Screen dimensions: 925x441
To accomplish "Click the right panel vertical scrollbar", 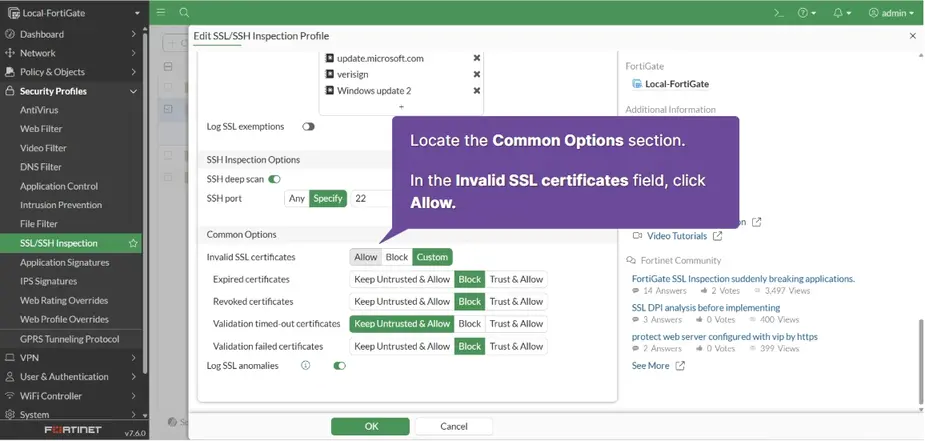I will (921, 362).
